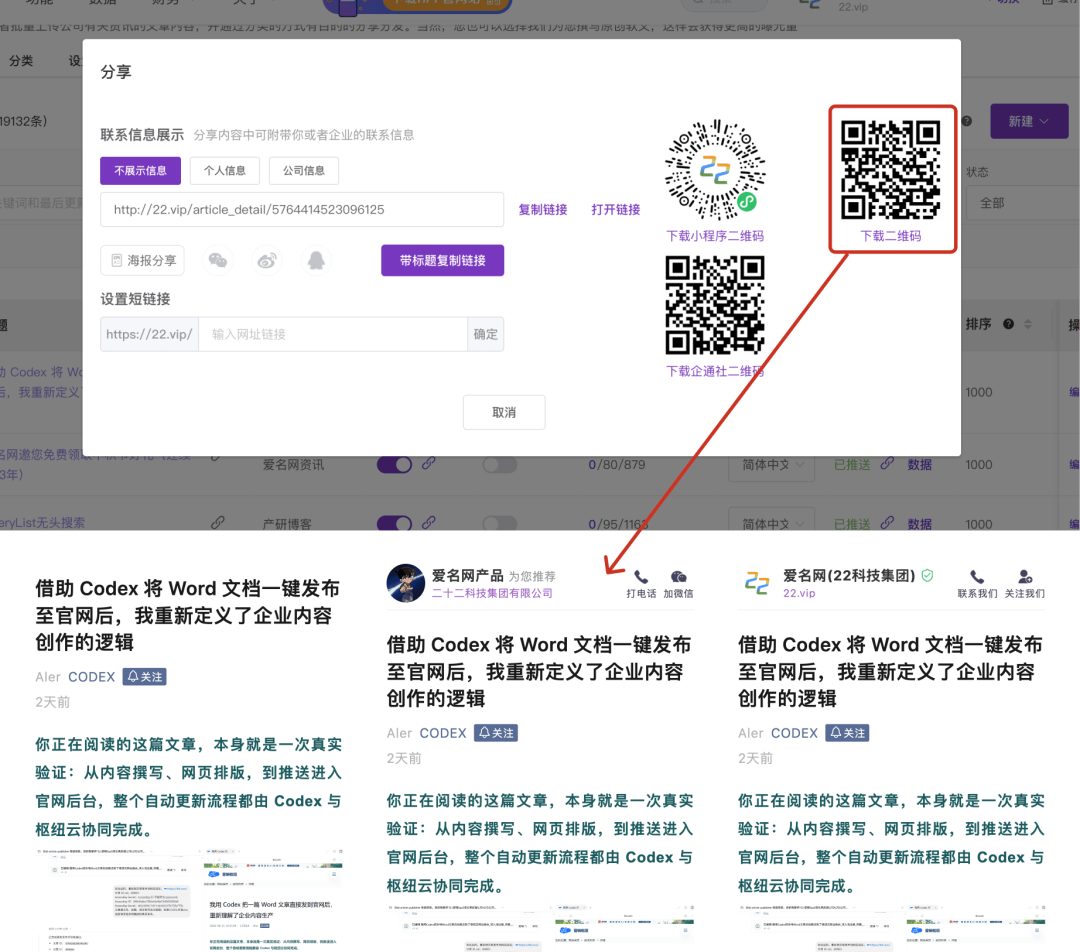This screenshot has width=1080, height=952.
Task: Click the 0/80/879 value
Action: coord(616,465)
